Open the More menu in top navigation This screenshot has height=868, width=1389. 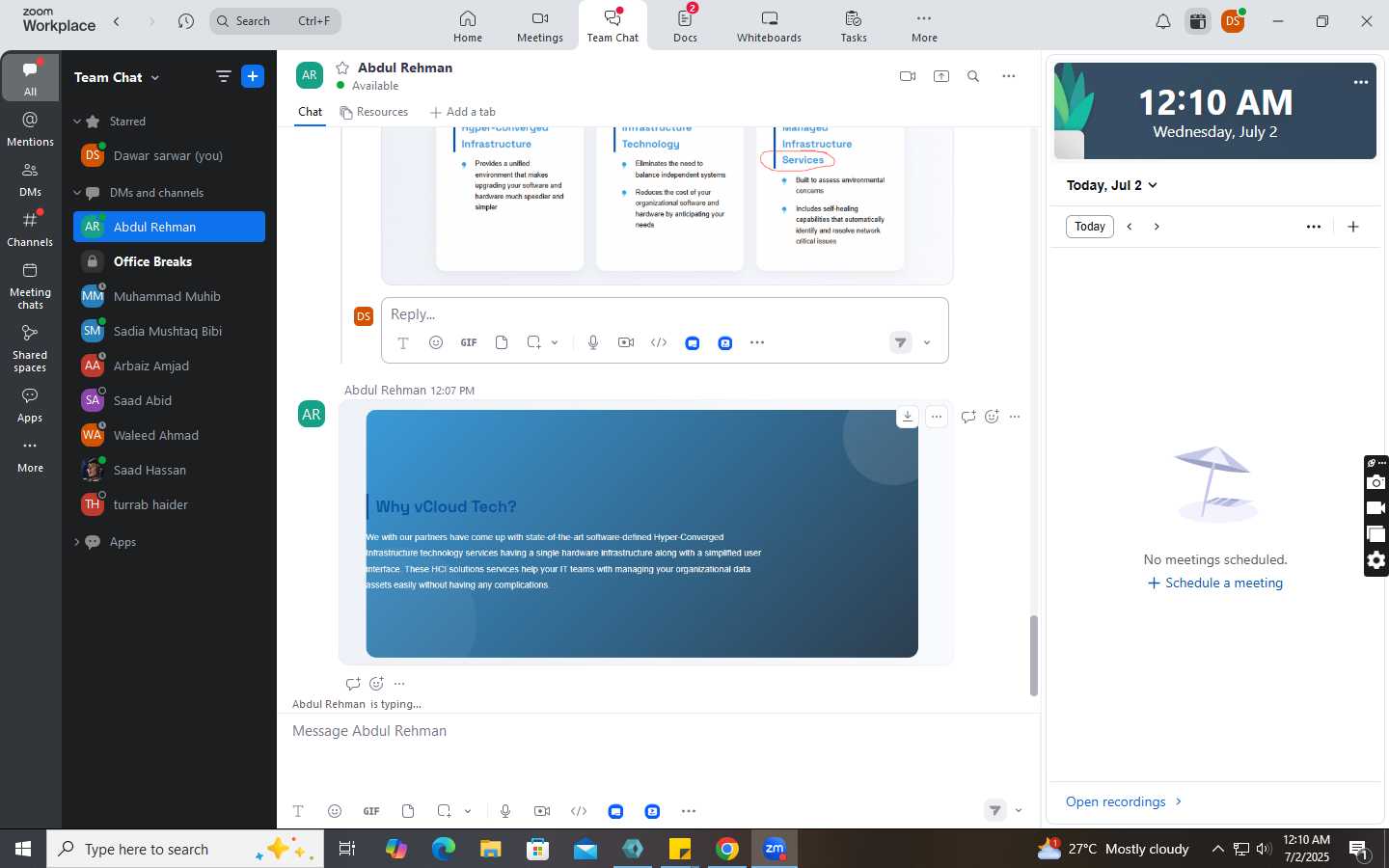[924, 26]
